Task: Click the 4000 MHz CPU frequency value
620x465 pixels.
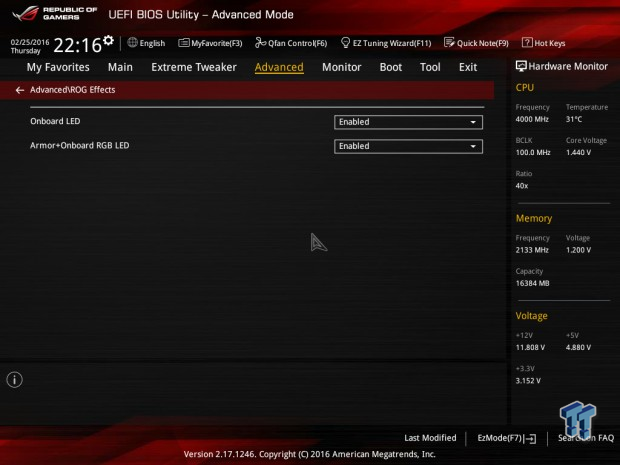Action: click(532, 119)
